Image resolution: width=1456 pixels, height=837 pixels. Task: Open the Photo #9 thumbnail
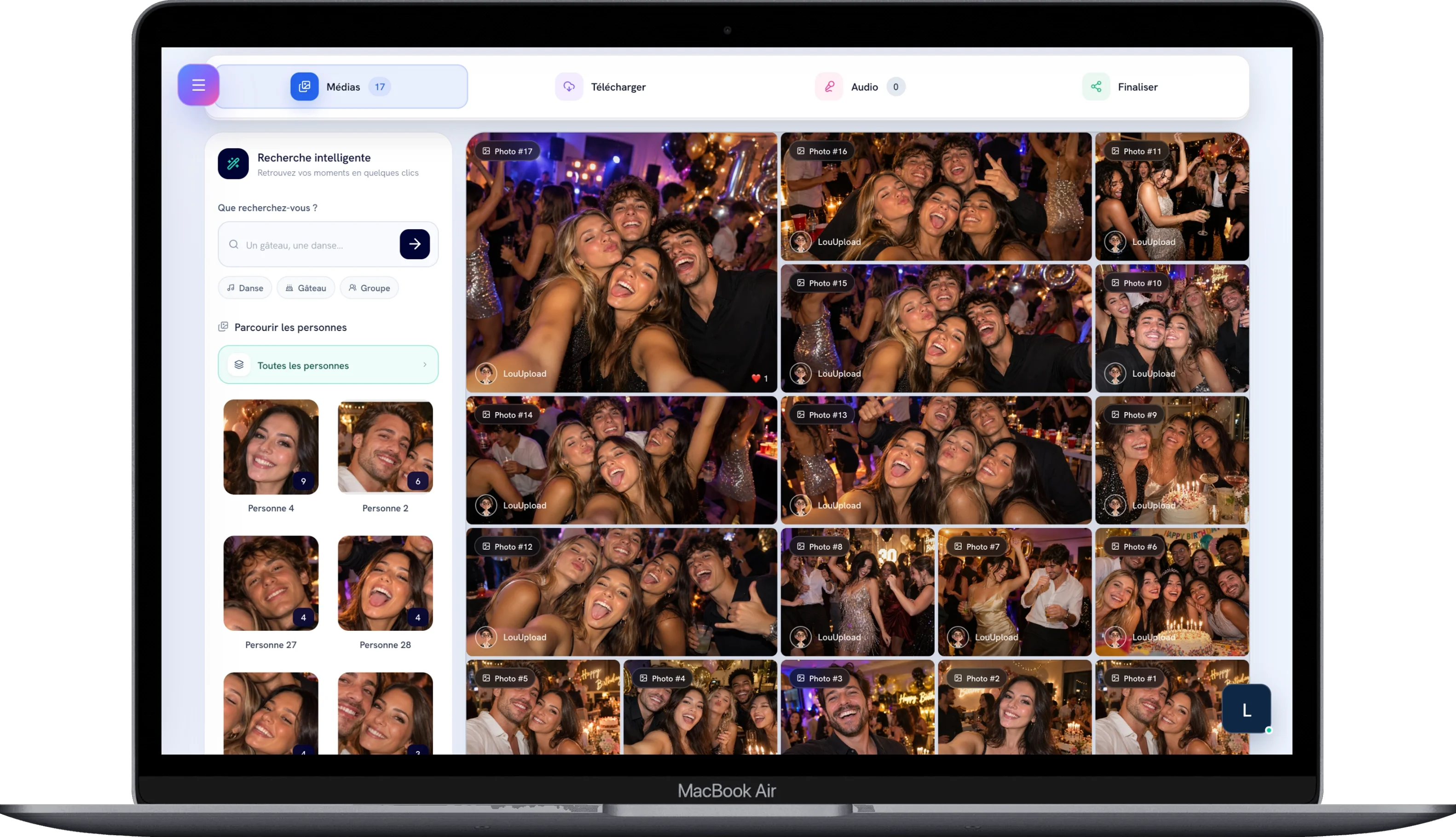pyautogui.click(x=1172, y=460)
